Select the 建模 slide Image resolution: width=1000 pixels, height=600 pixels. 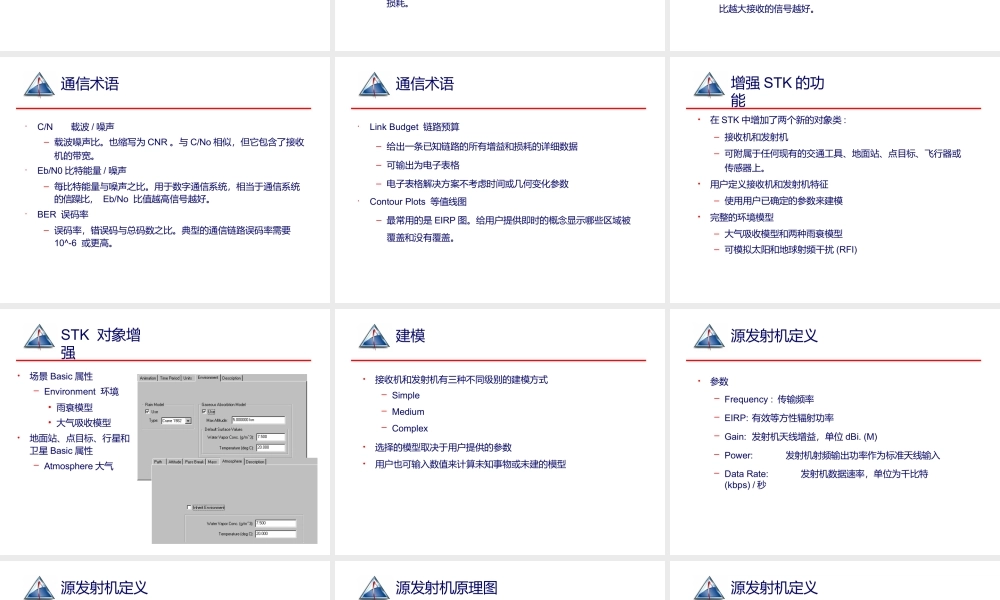(x=499, y=432)
